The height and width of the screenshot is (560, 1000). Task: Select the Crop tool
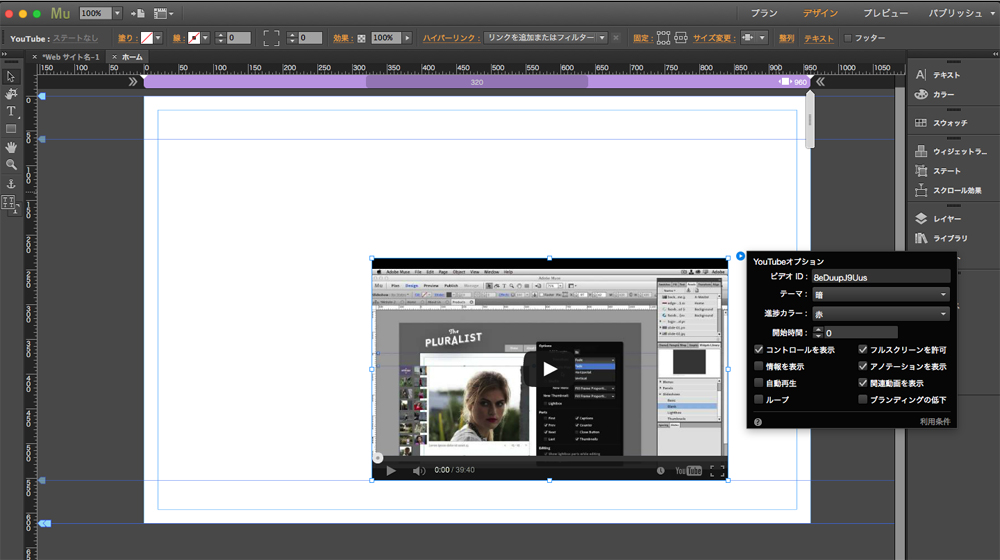point(11,94)
